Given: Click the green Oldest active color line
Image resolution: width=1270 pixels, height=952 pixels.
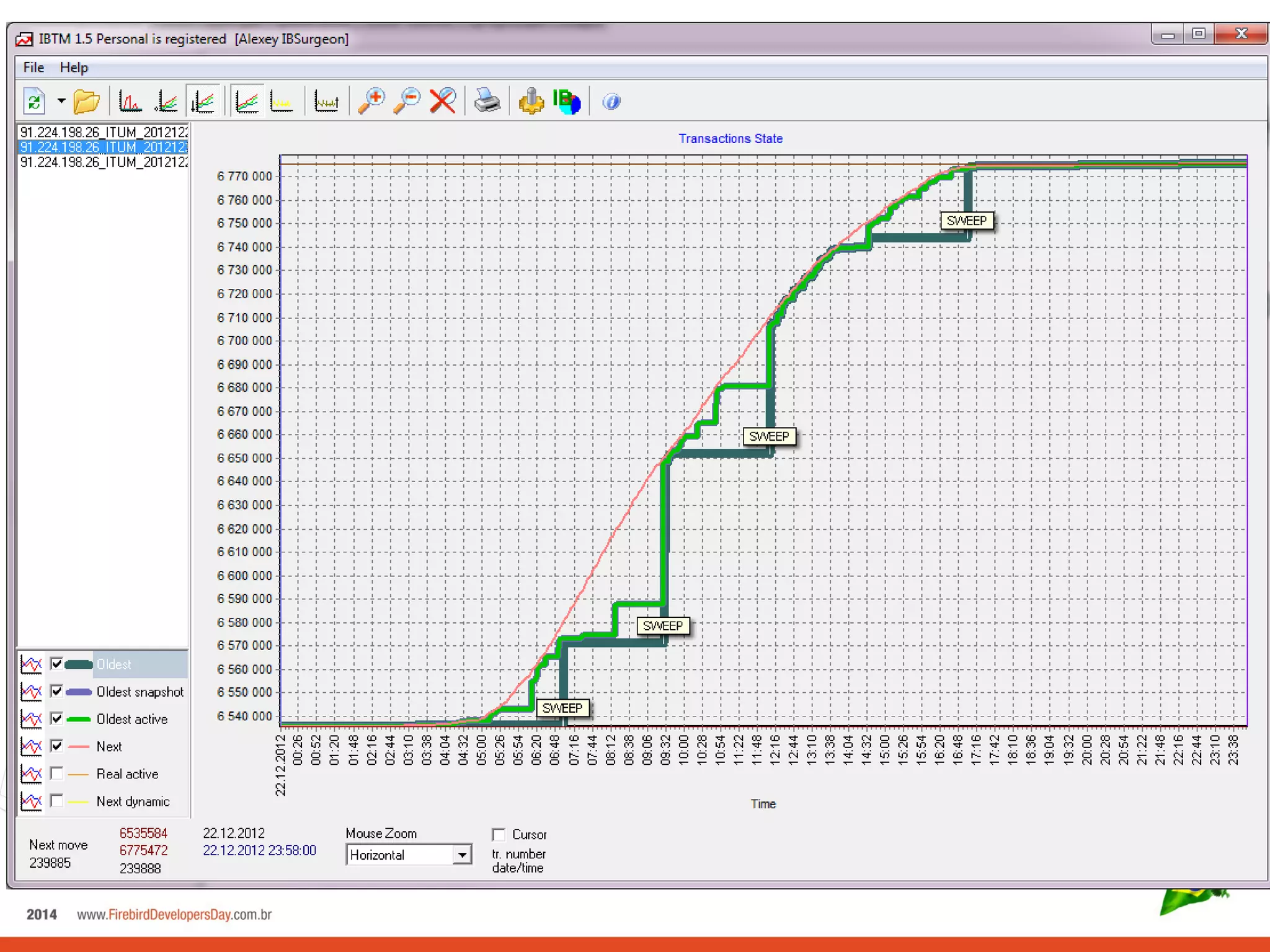Looking at the screenshot, I should [79, 719].
